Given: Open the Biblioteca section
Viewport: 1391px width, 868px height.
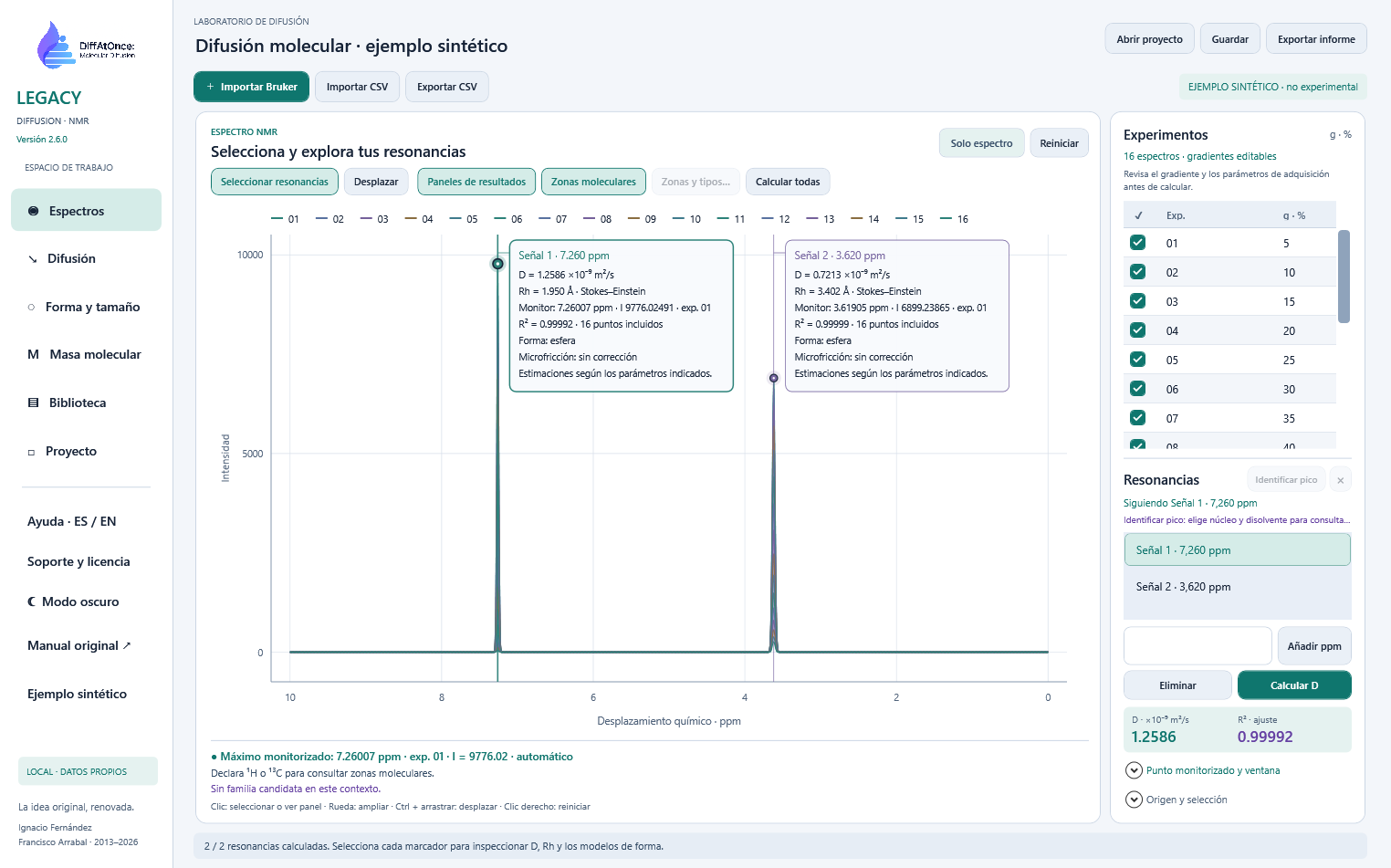Looking at the screenshot, I should pyautogui.click(x=86, y=403).
